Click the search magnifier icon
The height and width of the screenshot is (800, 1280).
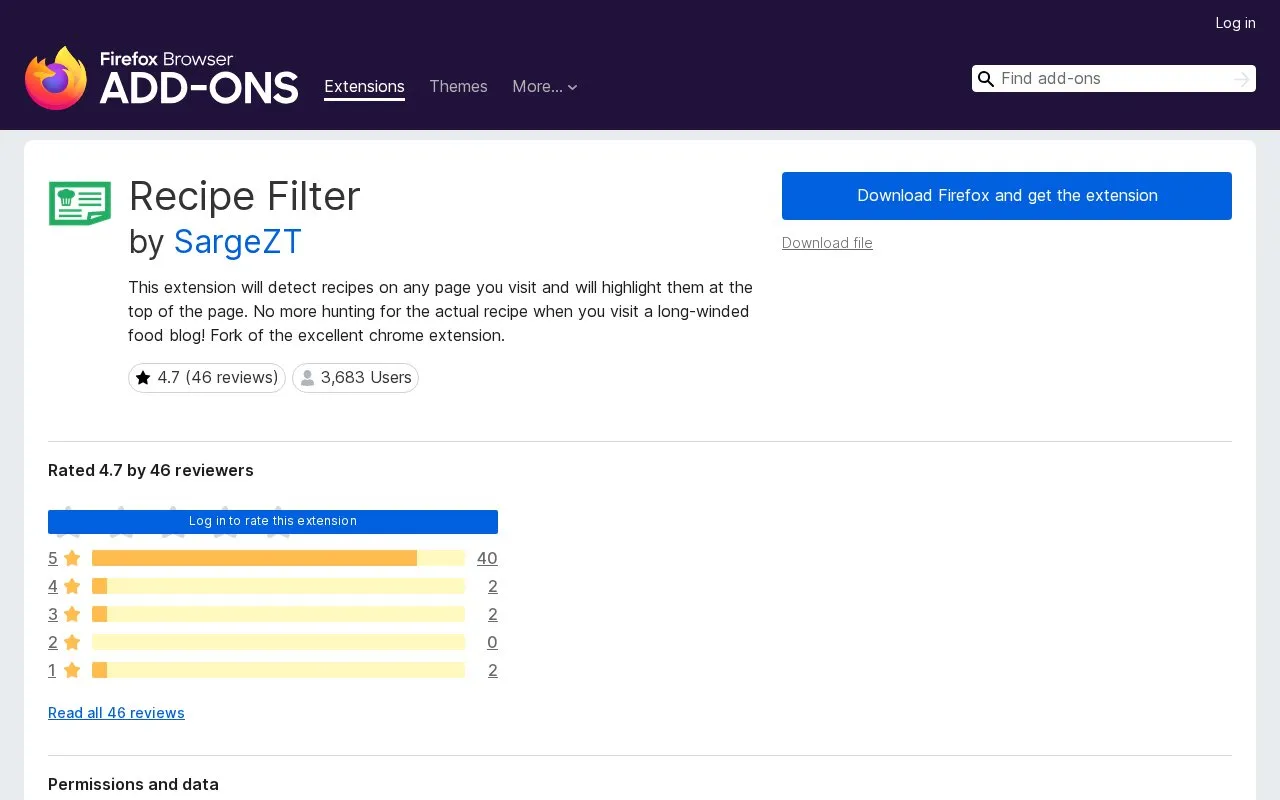tap(986, 79)
